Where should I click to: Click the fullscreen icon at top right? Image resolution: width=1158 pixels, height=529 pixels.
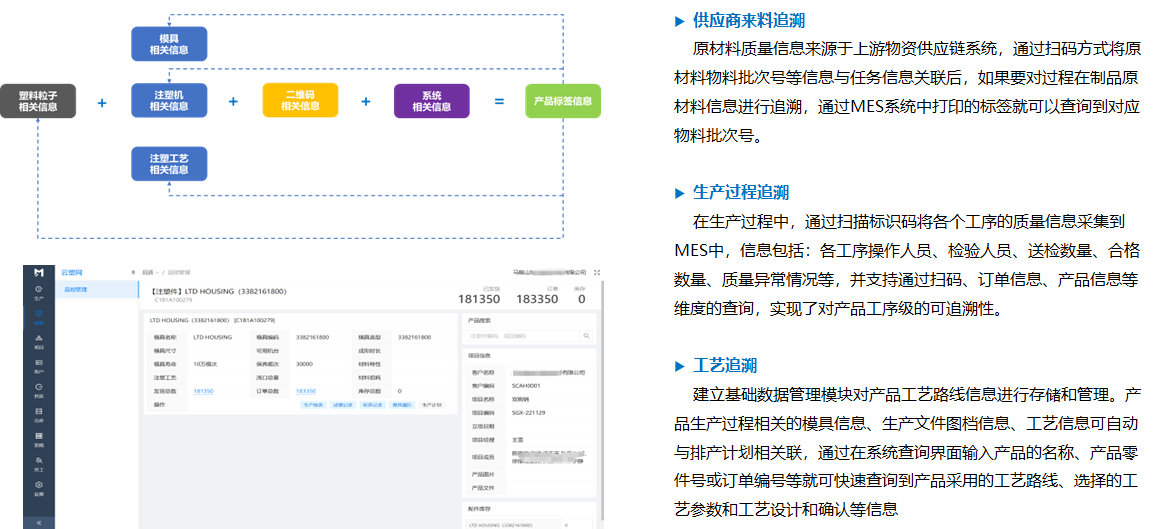point(597,272)
